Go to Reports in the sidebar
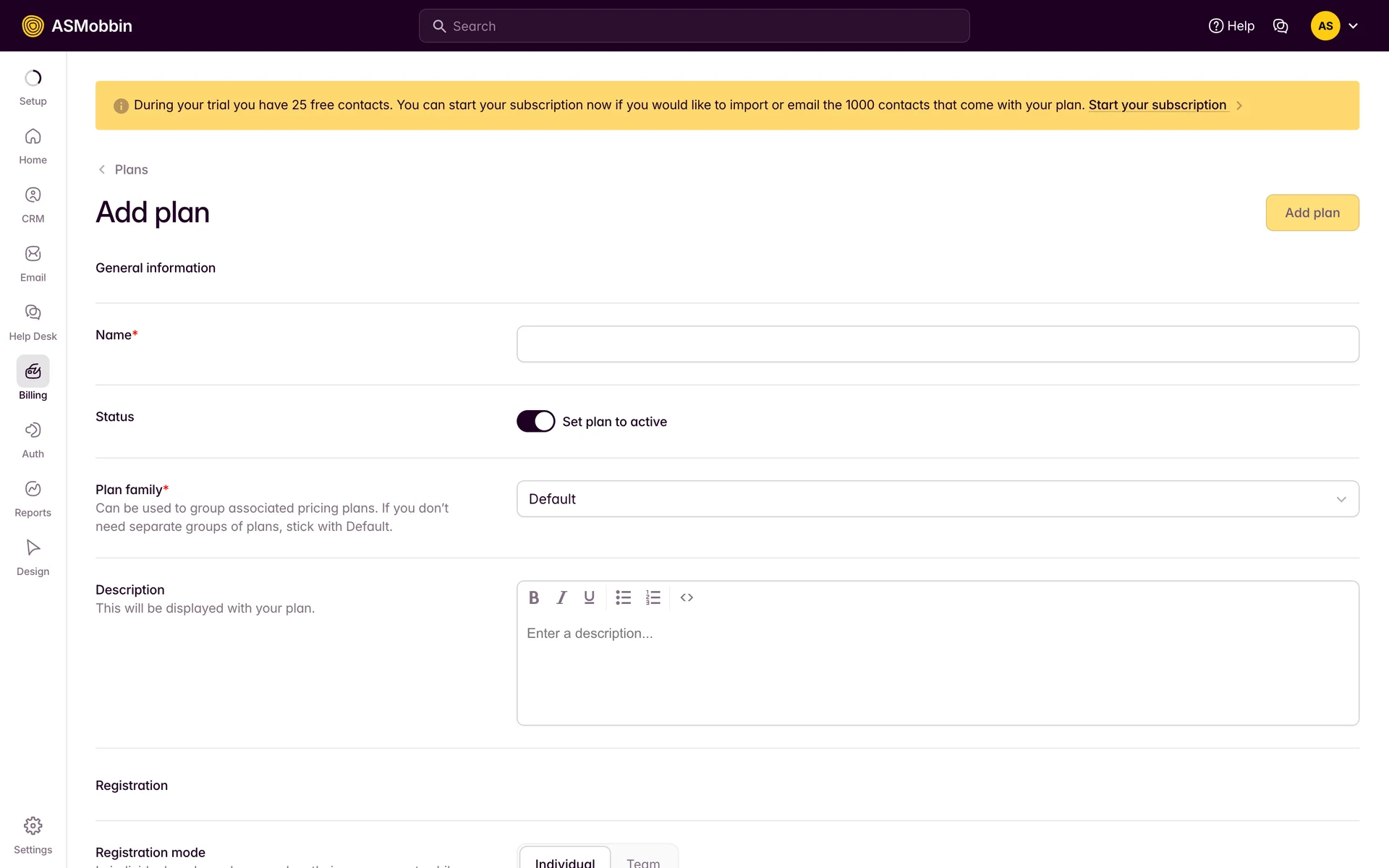This screenshot has width=1389, height=868. pos(33,499)
